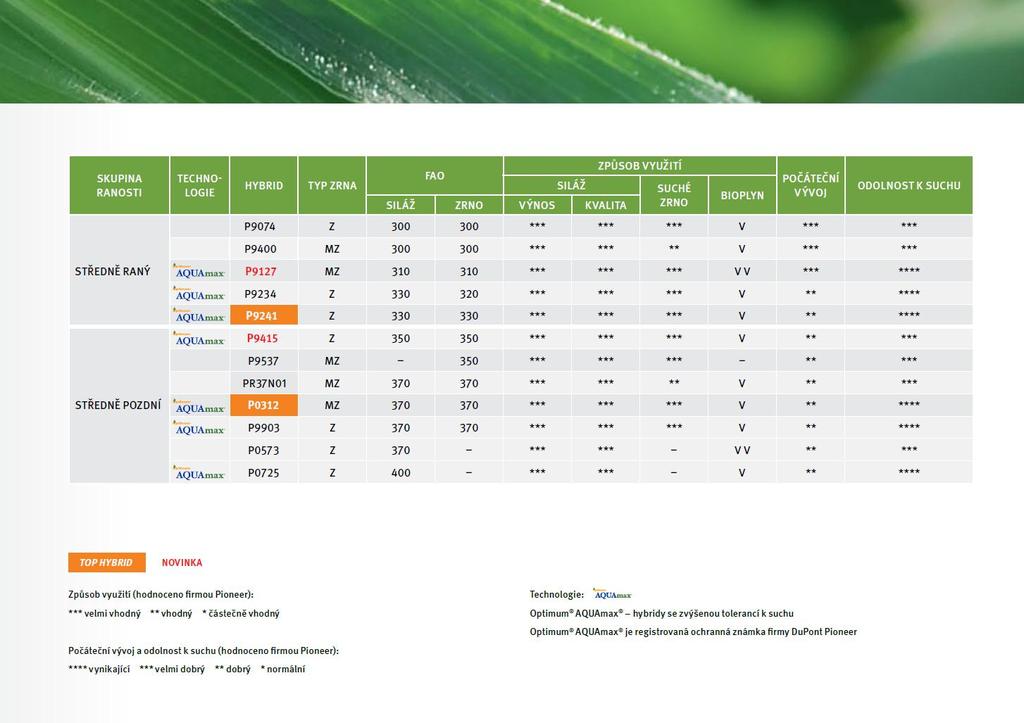Click hybrid name P9537

(x=263, y=361)
